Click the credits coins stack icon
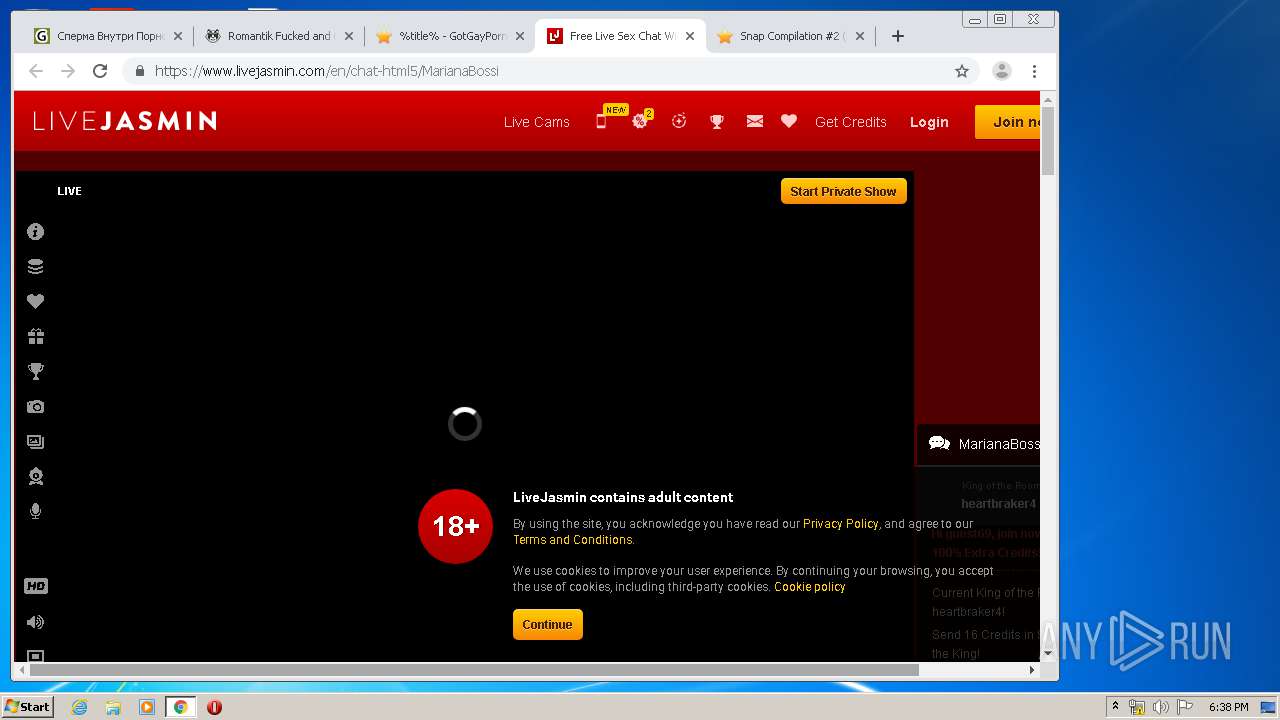 point(35,267)
